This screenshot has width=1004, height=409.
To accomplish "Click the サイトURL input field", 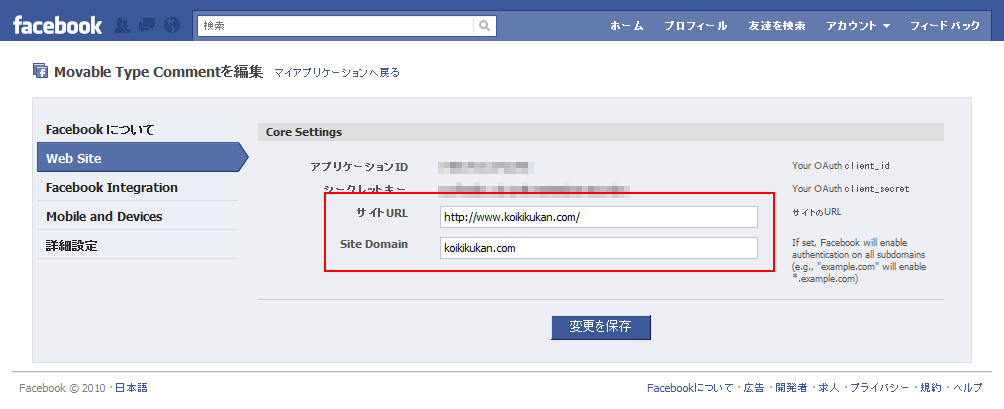I will click(599, 217).
